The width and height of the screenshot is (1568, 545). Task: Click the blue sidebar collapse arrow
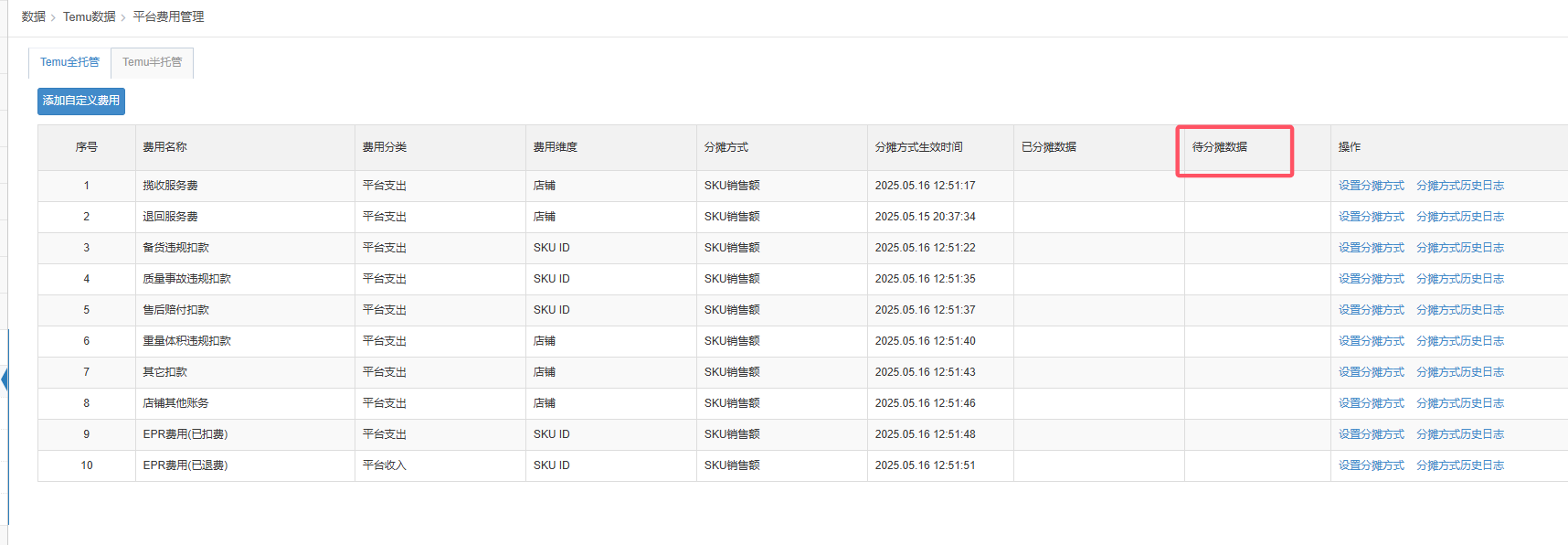pos(5,379)
